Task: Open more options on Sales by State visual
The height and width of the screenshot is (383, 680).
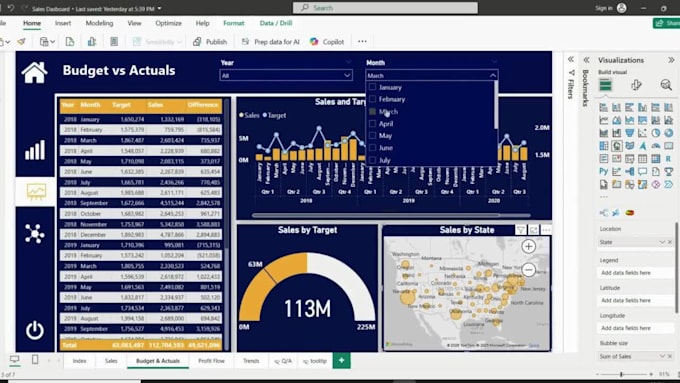Action: 546,229
